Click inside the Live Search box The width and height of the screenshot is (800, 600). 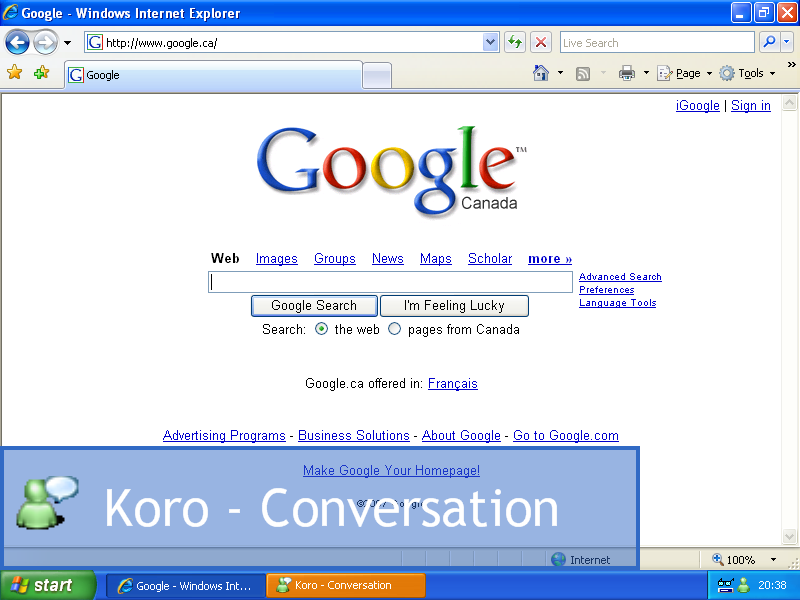657,42
